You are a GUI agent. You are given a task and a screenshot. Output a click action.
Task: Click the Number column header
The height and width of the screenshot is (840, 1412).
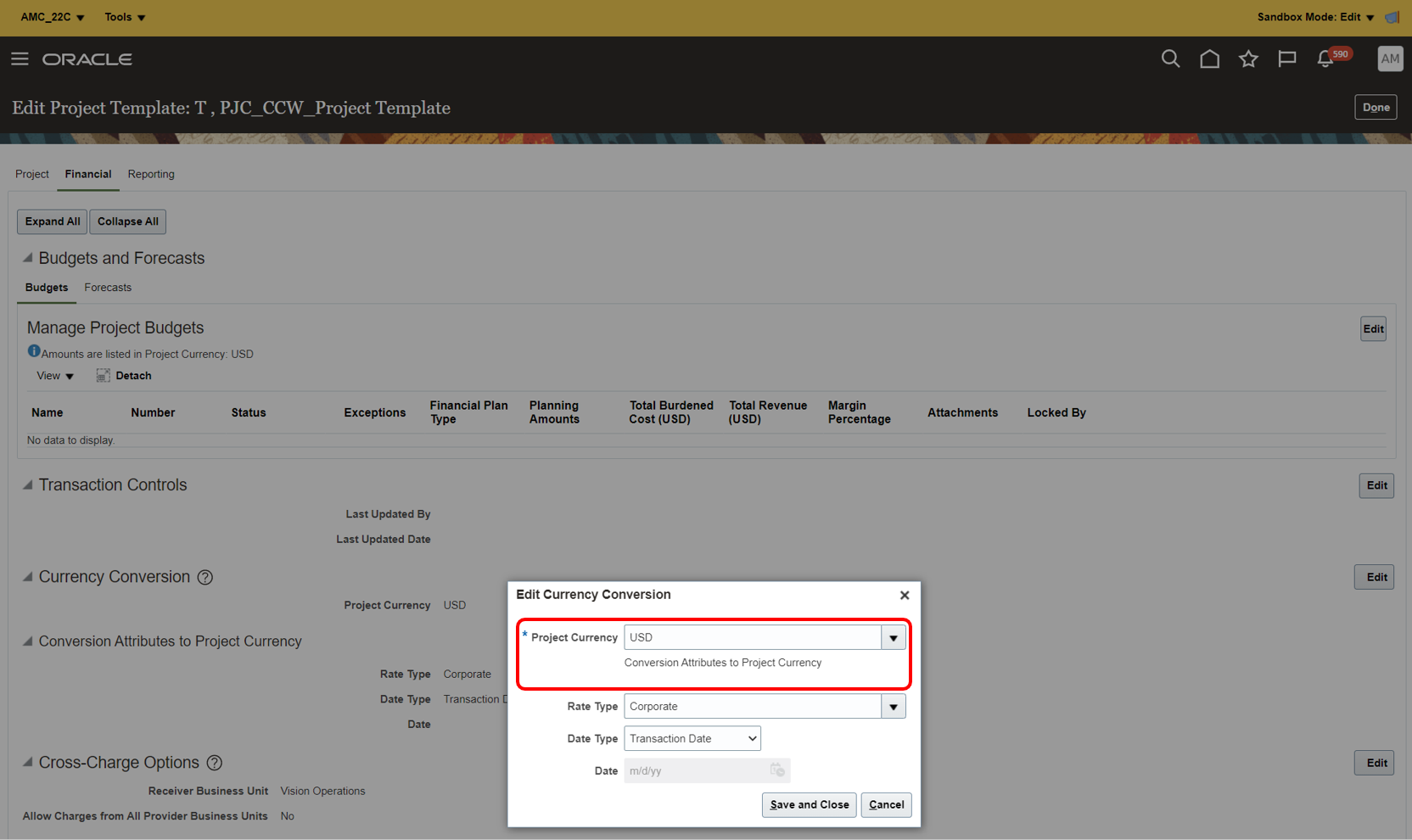click(153, 412)
